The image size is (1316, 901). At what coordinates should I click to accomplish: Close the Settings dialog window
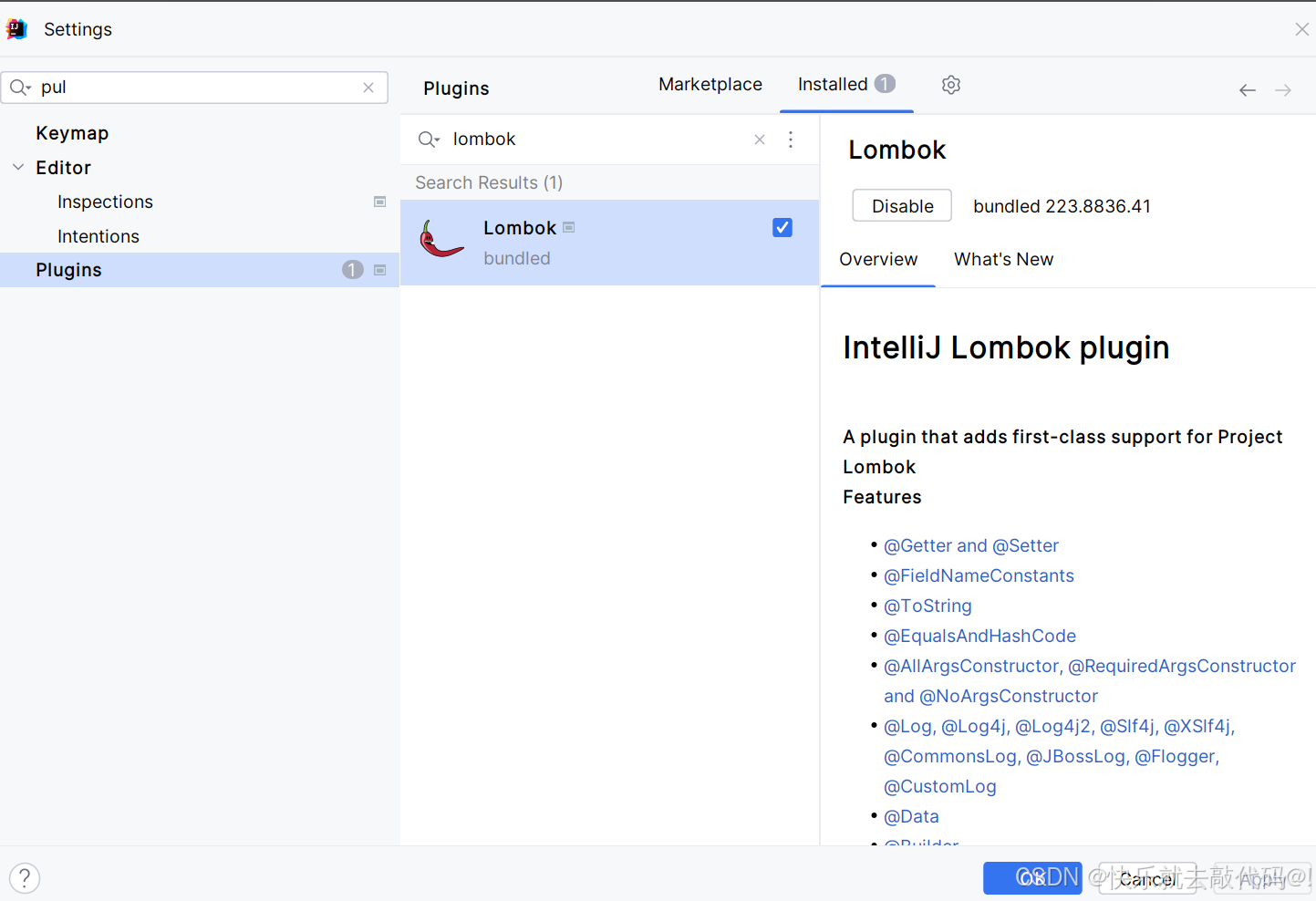click(x=1301, y=29)
